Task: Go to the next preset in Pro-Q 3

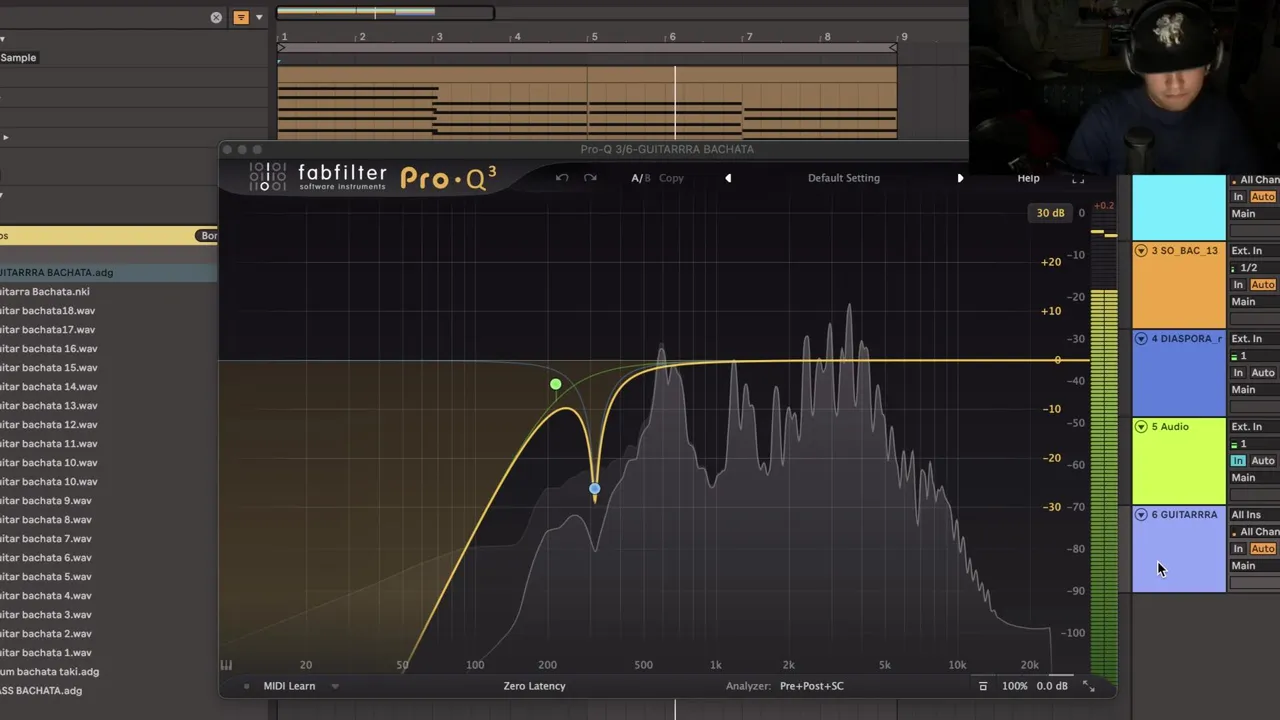Action: (x=960, y=178)
